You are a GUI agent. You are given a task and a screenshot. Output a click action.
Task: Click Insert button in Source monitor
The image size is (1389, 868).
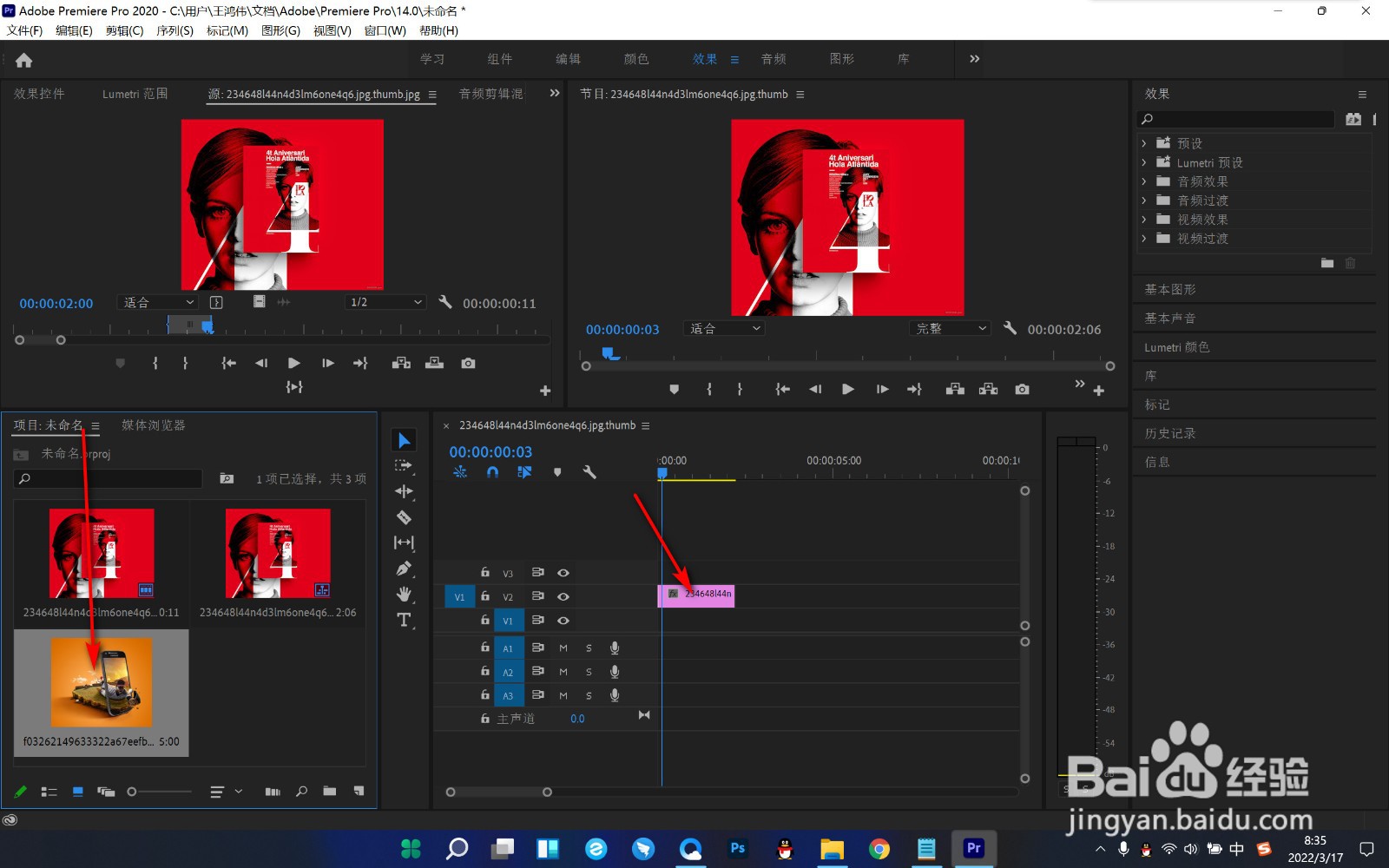(401, 363)
